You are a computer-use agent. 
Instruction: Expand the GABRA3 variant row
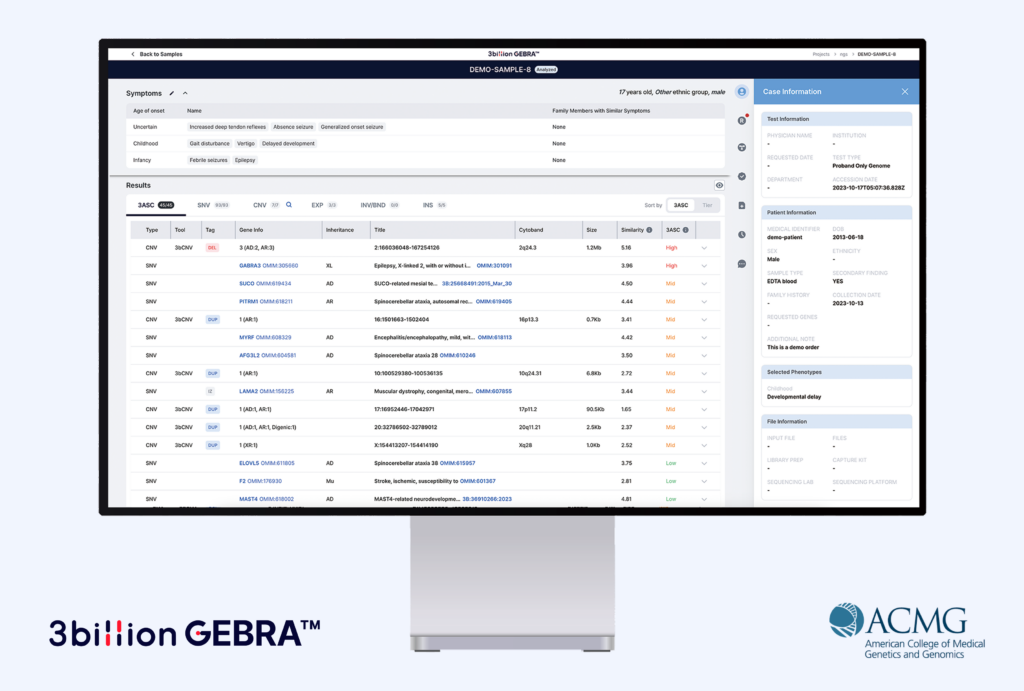click(704, 266)
